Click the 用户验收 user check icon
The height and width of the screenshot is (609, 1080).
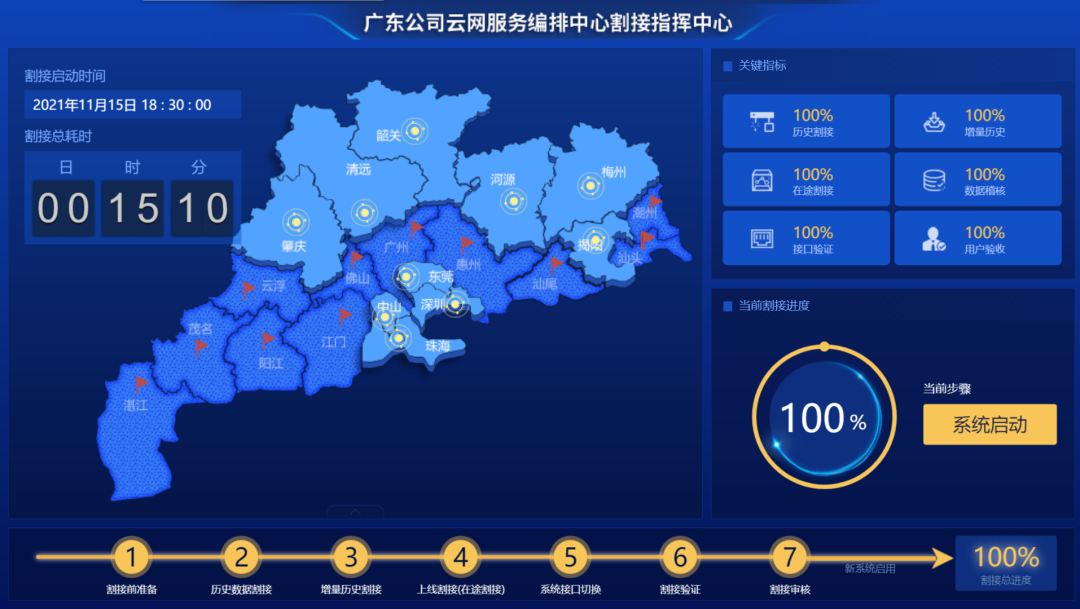coord(933,239)
